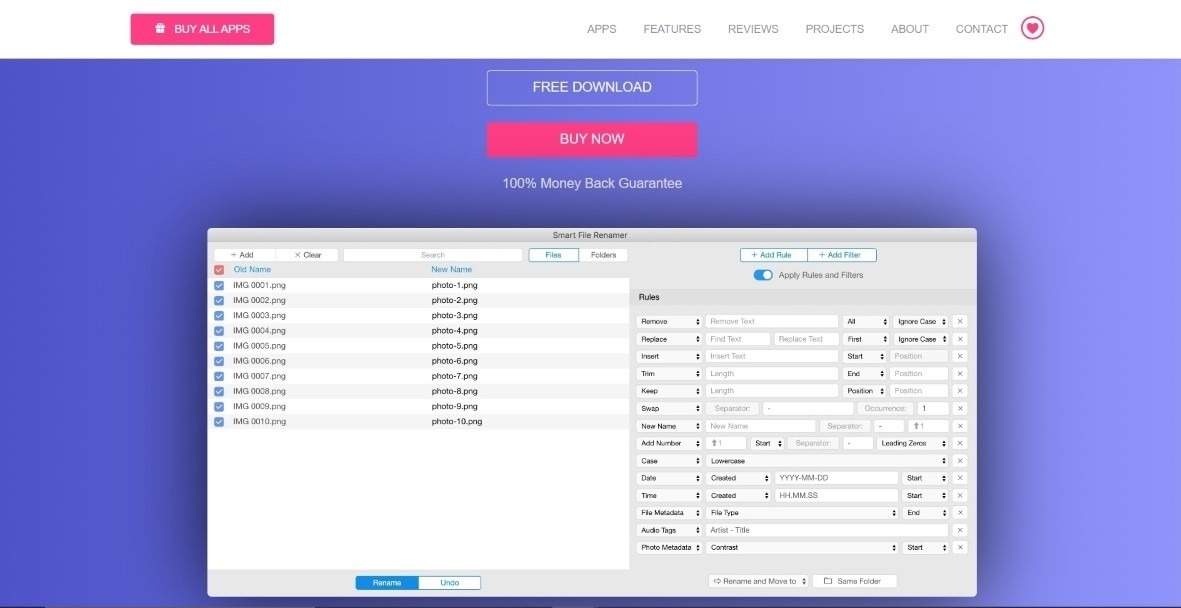Open the File Metadata File Type dropdown
Image resolution: width=1181 pixels, height=608 pixels.
[x=800, y=512]
